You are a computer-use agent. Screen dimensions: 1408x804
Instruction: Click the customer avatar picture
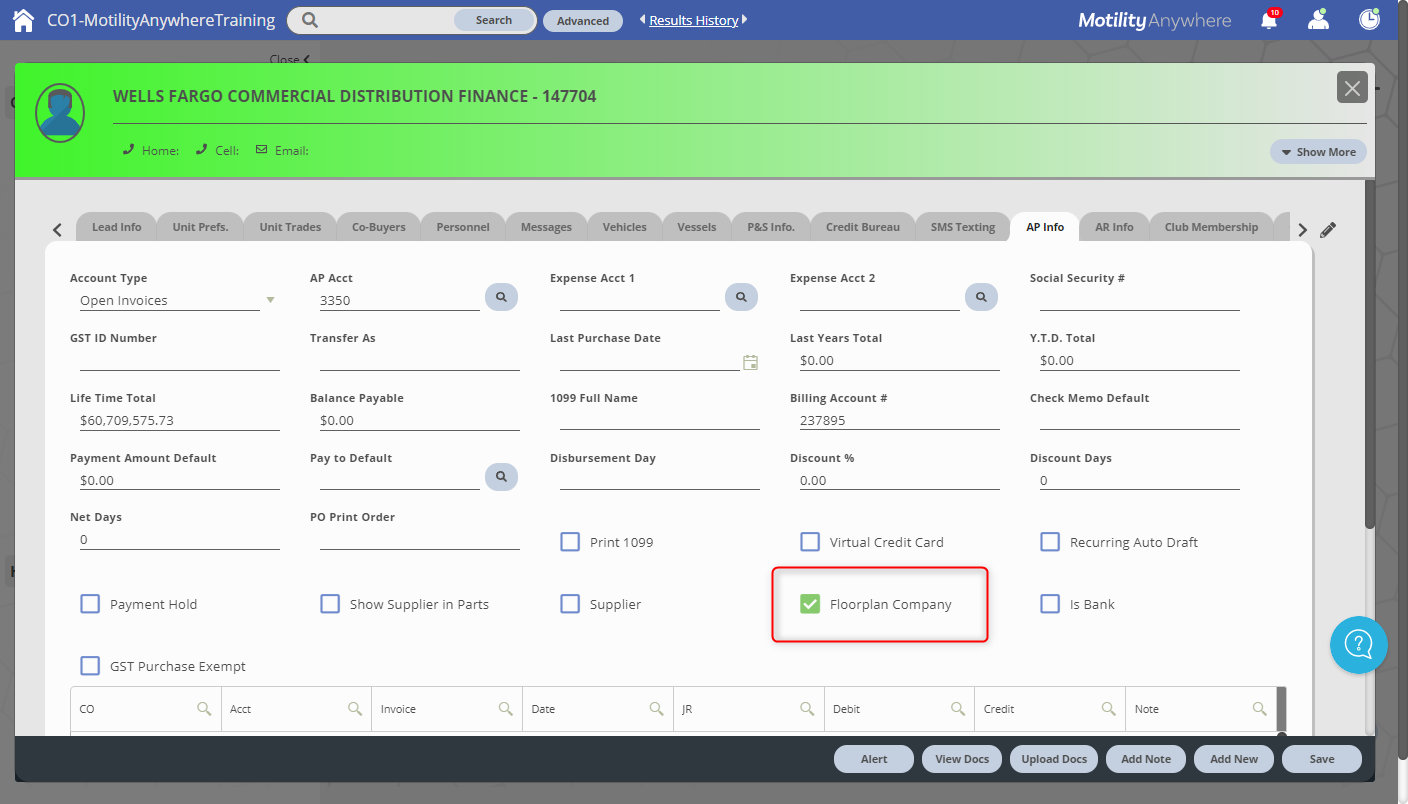pyautogui.click(x=60, y=113)
